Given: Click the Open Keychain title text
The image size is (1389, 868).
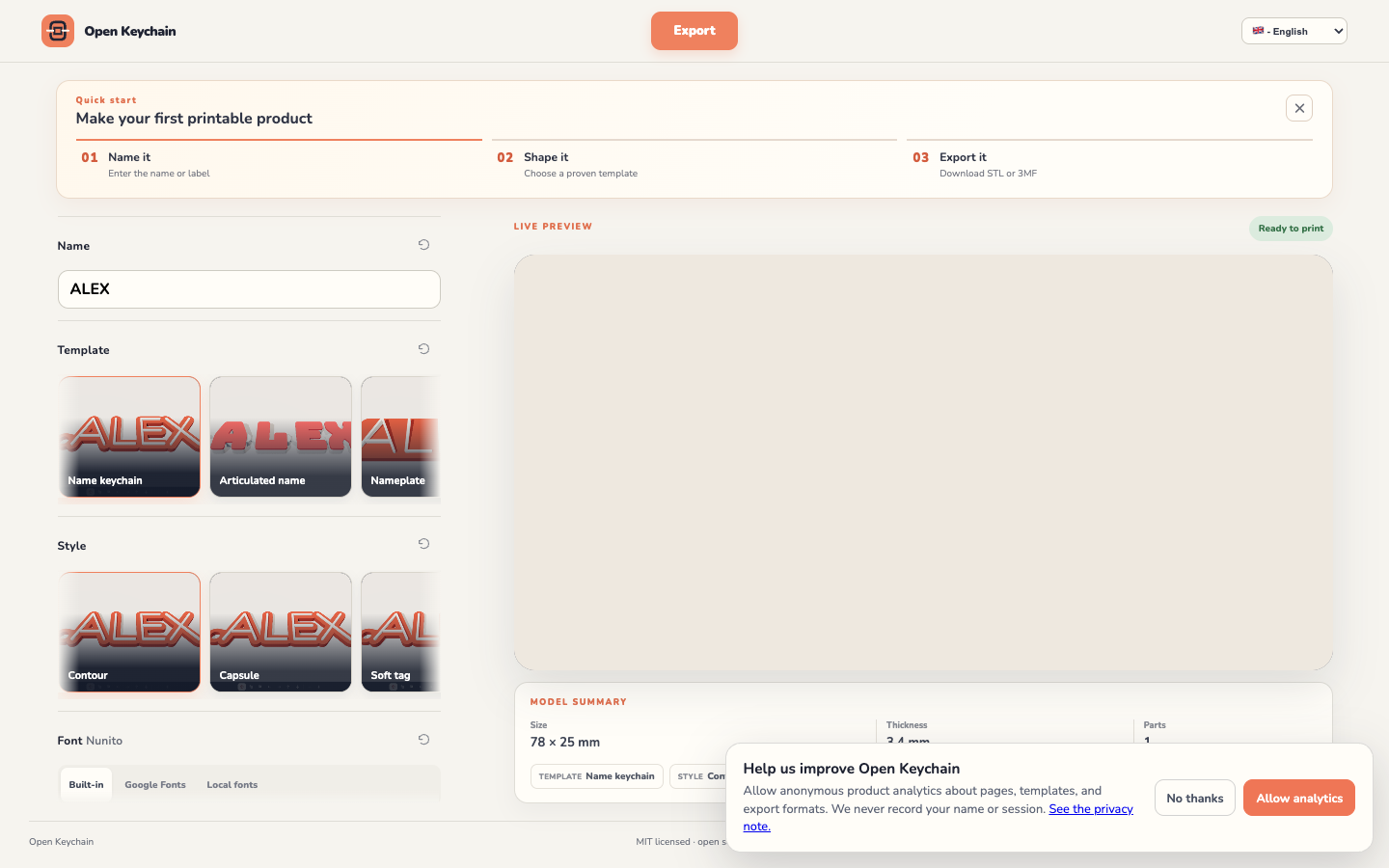Looking at the screenshot, I should click(x=130, y=31).
